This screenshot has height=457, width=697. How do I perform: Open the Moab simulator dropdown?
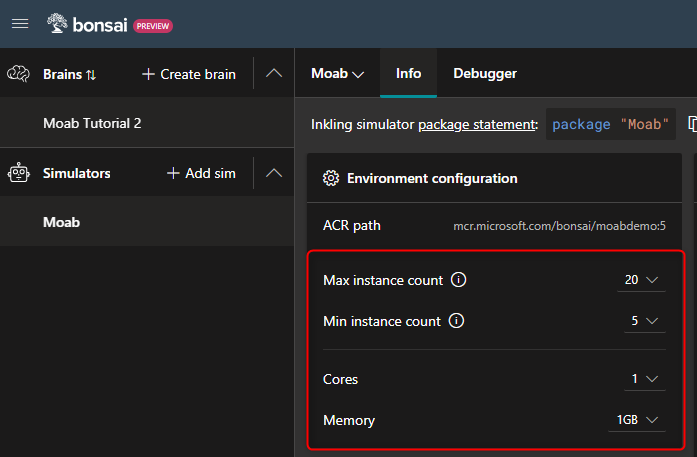click(x=337, y=73)
